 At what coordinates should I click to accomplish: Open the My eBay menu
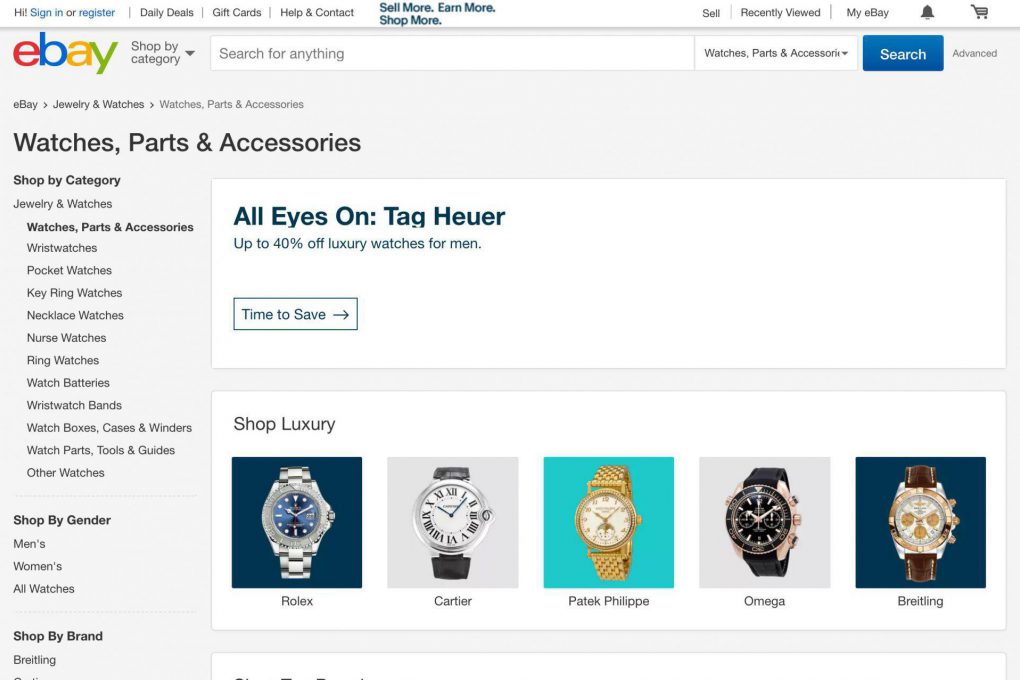tap(867, 13)
